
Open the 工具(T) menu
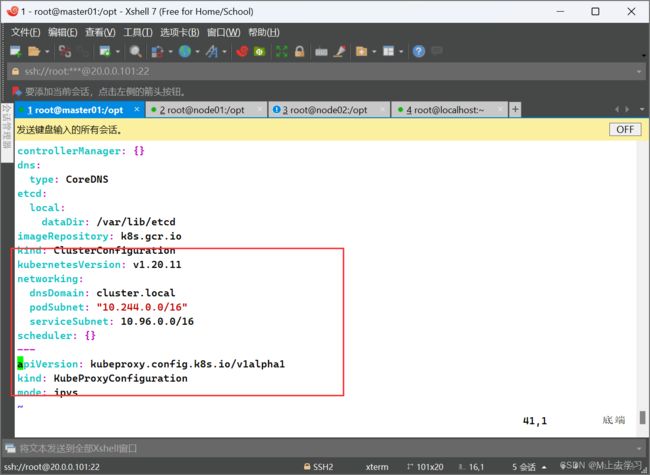click(x=138, y=32)
